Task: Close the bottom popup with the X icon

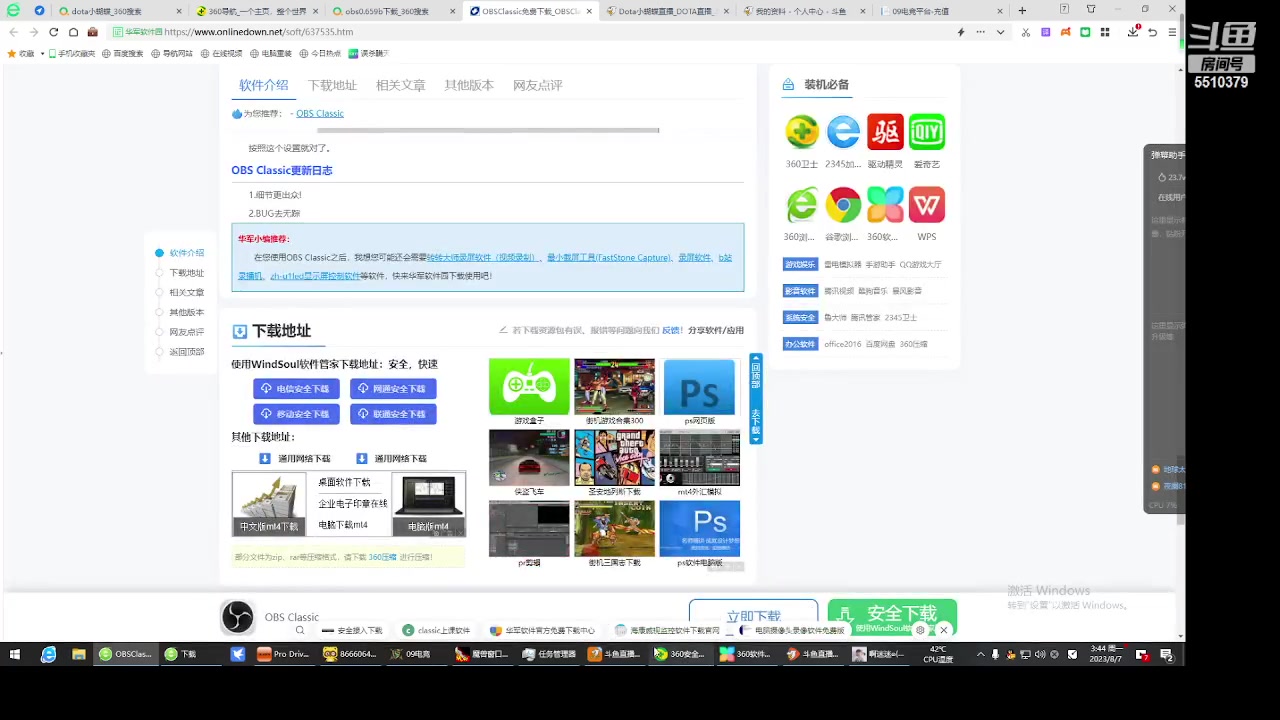Action: 943,630
